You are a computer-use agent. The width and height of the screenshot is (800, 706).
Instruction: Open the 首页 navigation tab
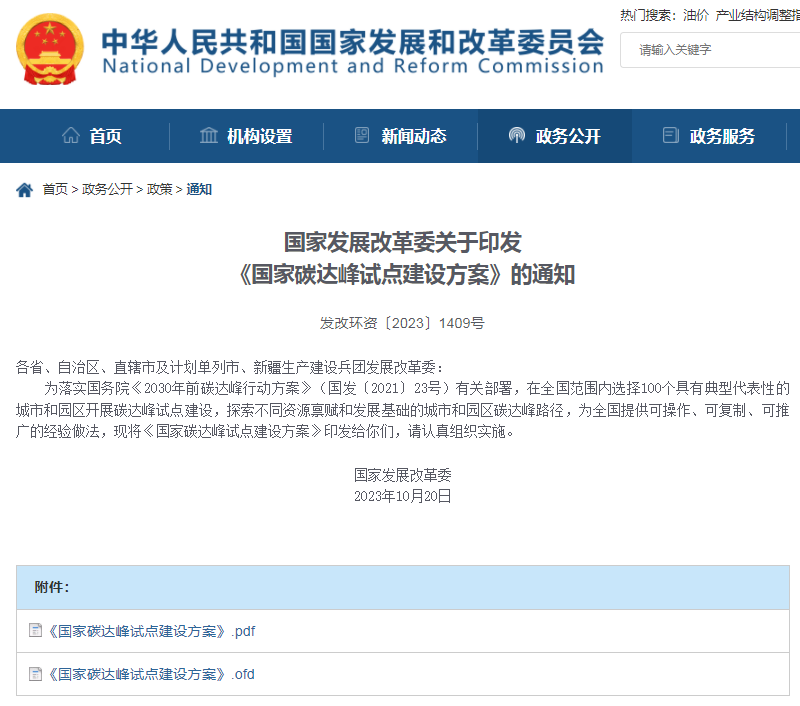pos(105,137)
